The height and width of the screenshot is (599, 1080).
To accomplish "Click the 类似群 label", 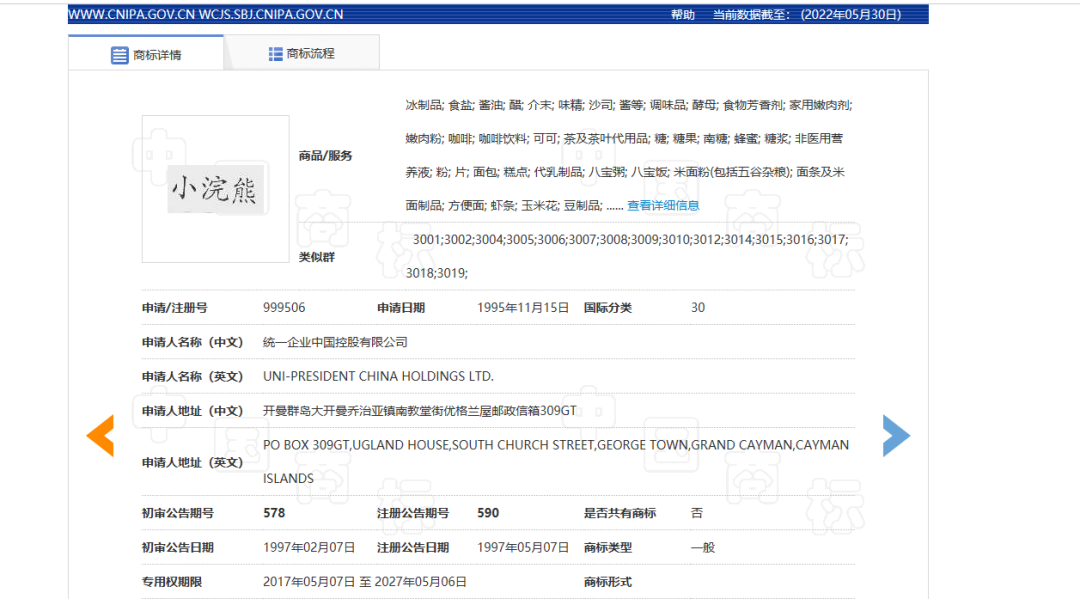I will point(316,257).
